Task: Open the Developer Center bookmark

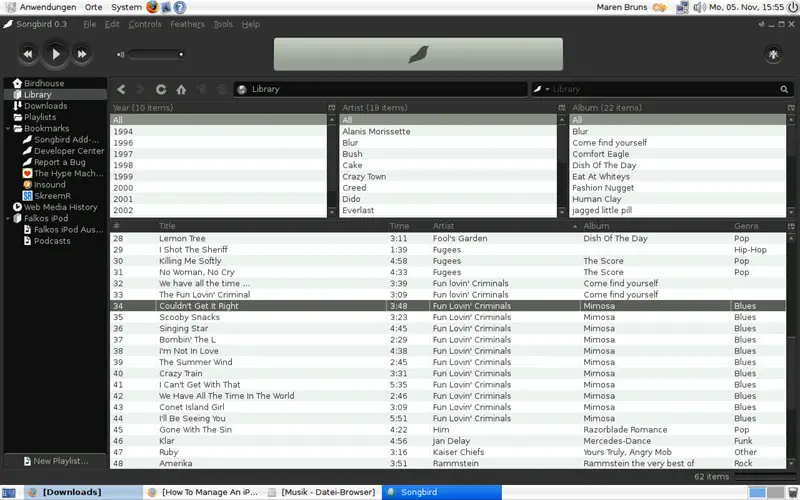Action: (69, 151)
